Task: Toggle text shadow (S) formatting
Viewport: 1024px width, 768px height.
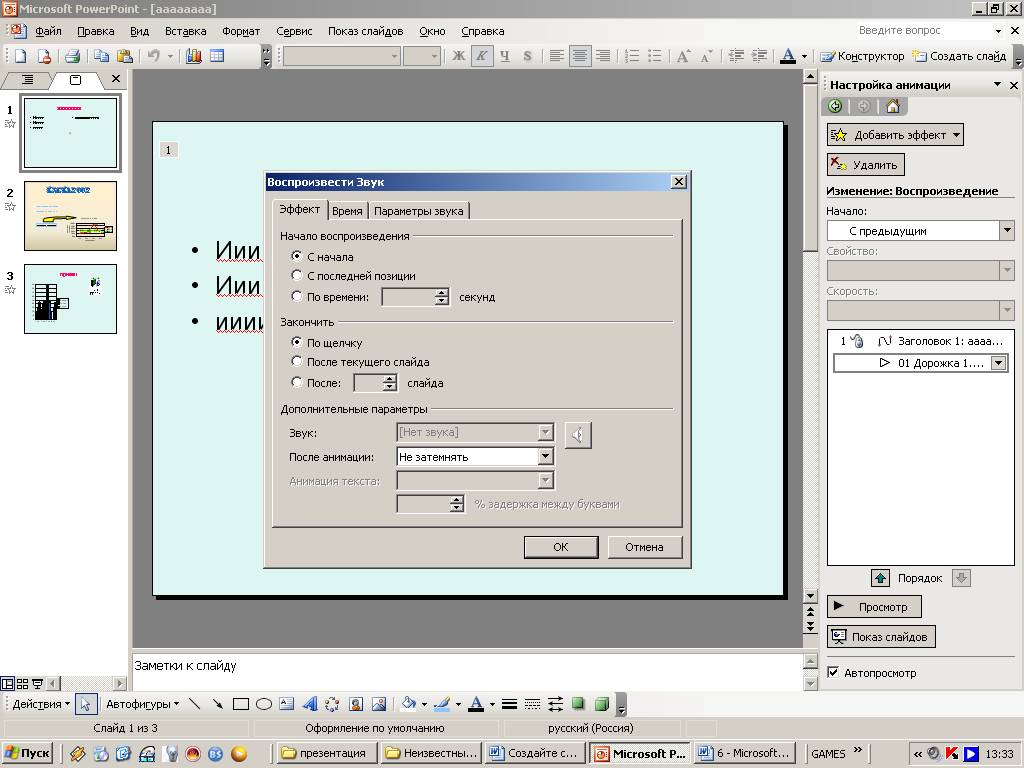Action: (x=528, y=56)
